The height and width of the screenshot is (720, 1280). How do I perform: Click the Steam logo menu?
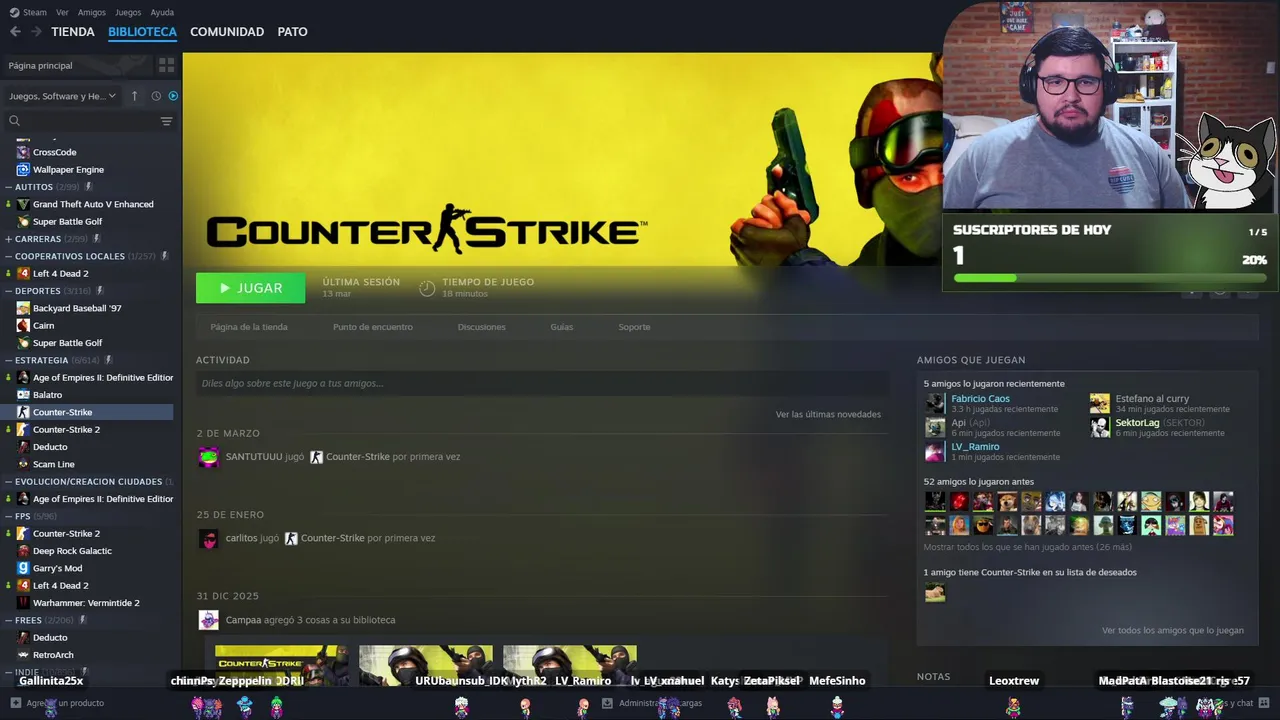tap(28, 12)
